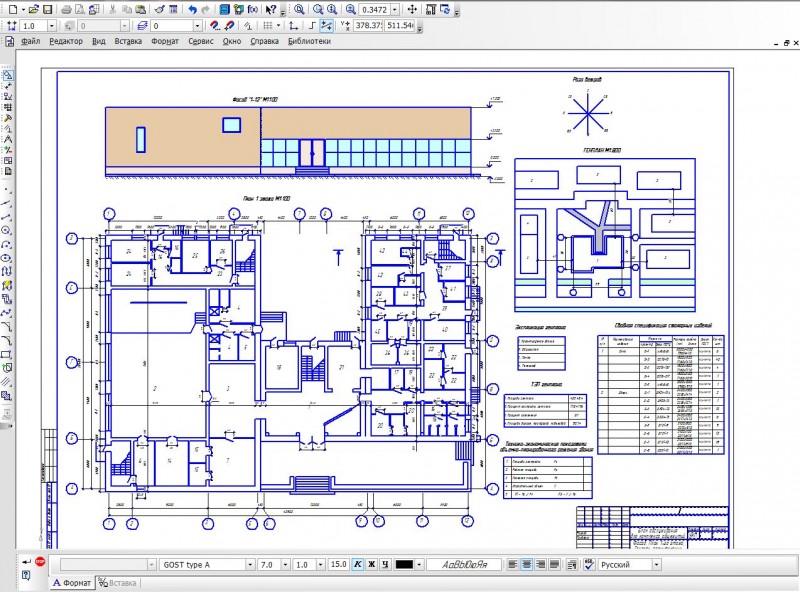Open print preview
The width and height of the screenshot is (800, 592).
(x=80, y=9)
